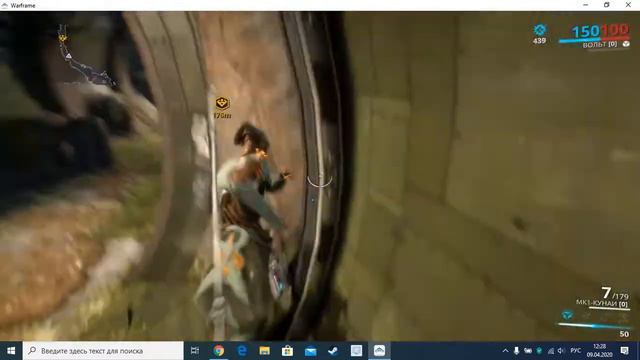Click the yellow objective waypoint marker
The image size is (640, 360).
pos(222,103)
